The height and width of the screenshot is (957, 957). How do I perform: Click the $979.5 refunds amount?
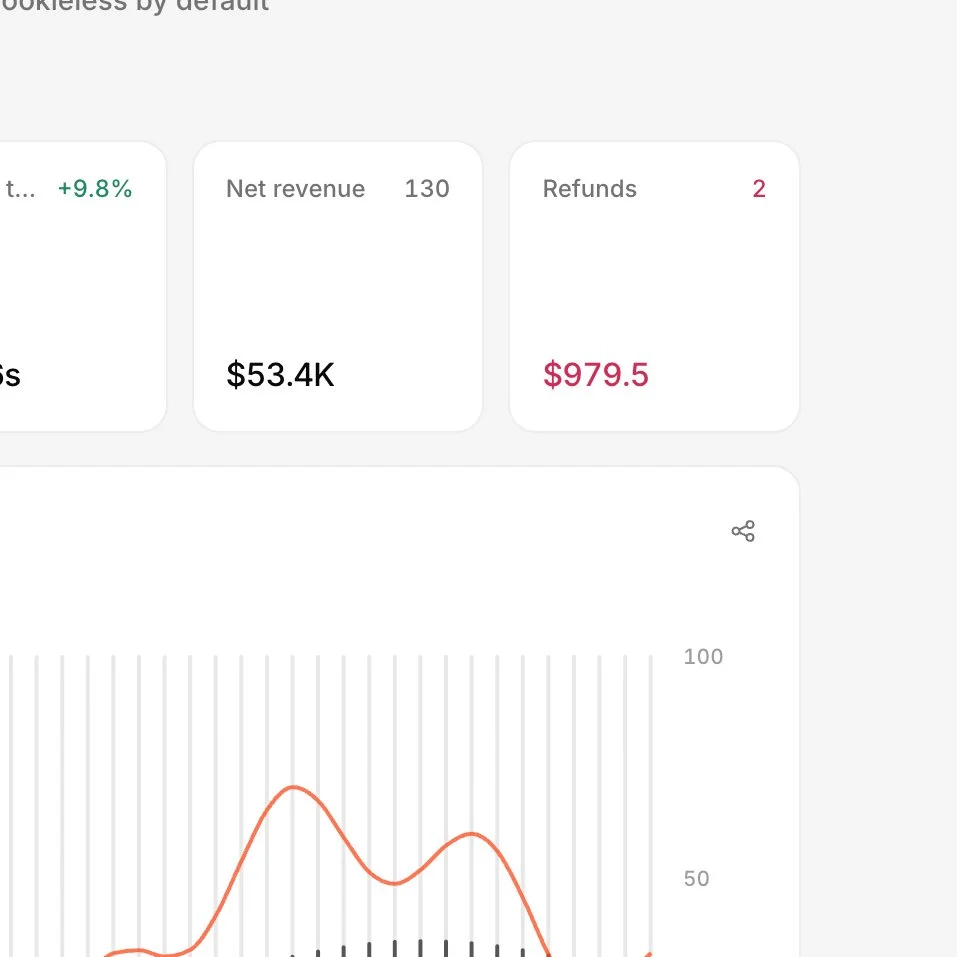(x=596, y=375)
